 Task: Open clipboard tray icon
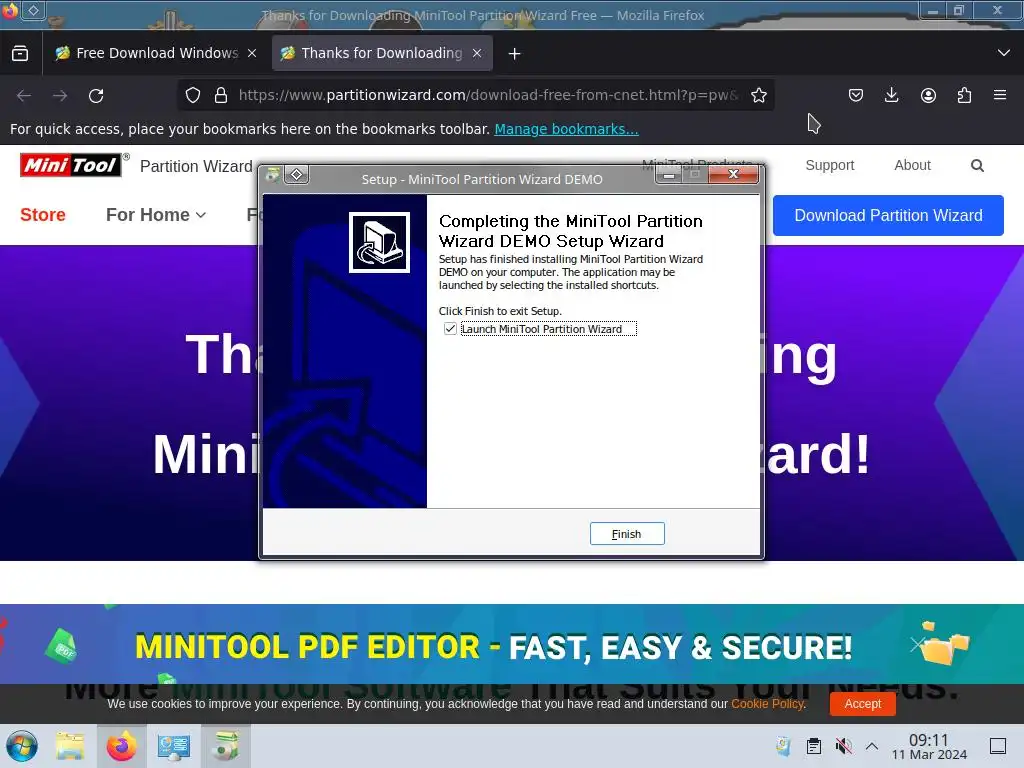[x=813, y=746]
